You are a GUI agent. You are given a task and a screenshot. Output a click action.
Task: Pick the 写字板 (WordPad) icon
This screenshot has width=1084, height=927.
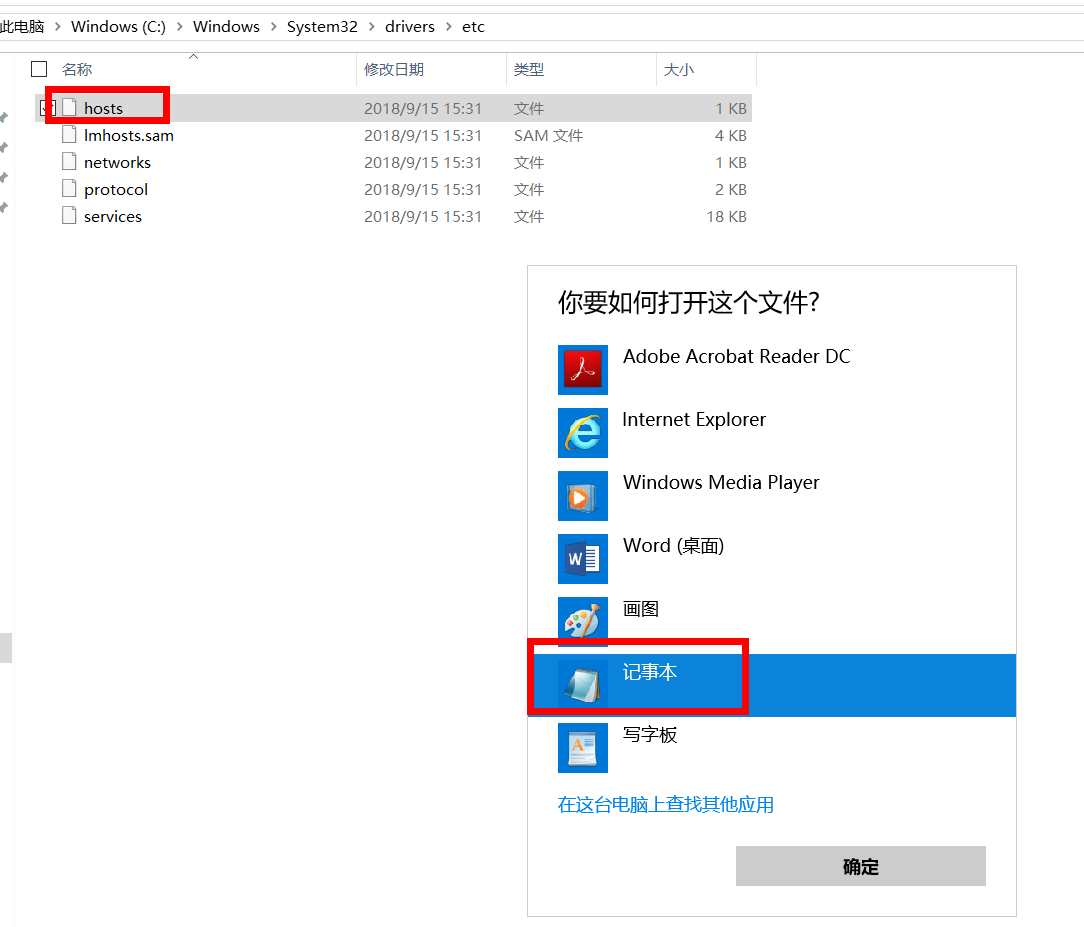(582, 748)
